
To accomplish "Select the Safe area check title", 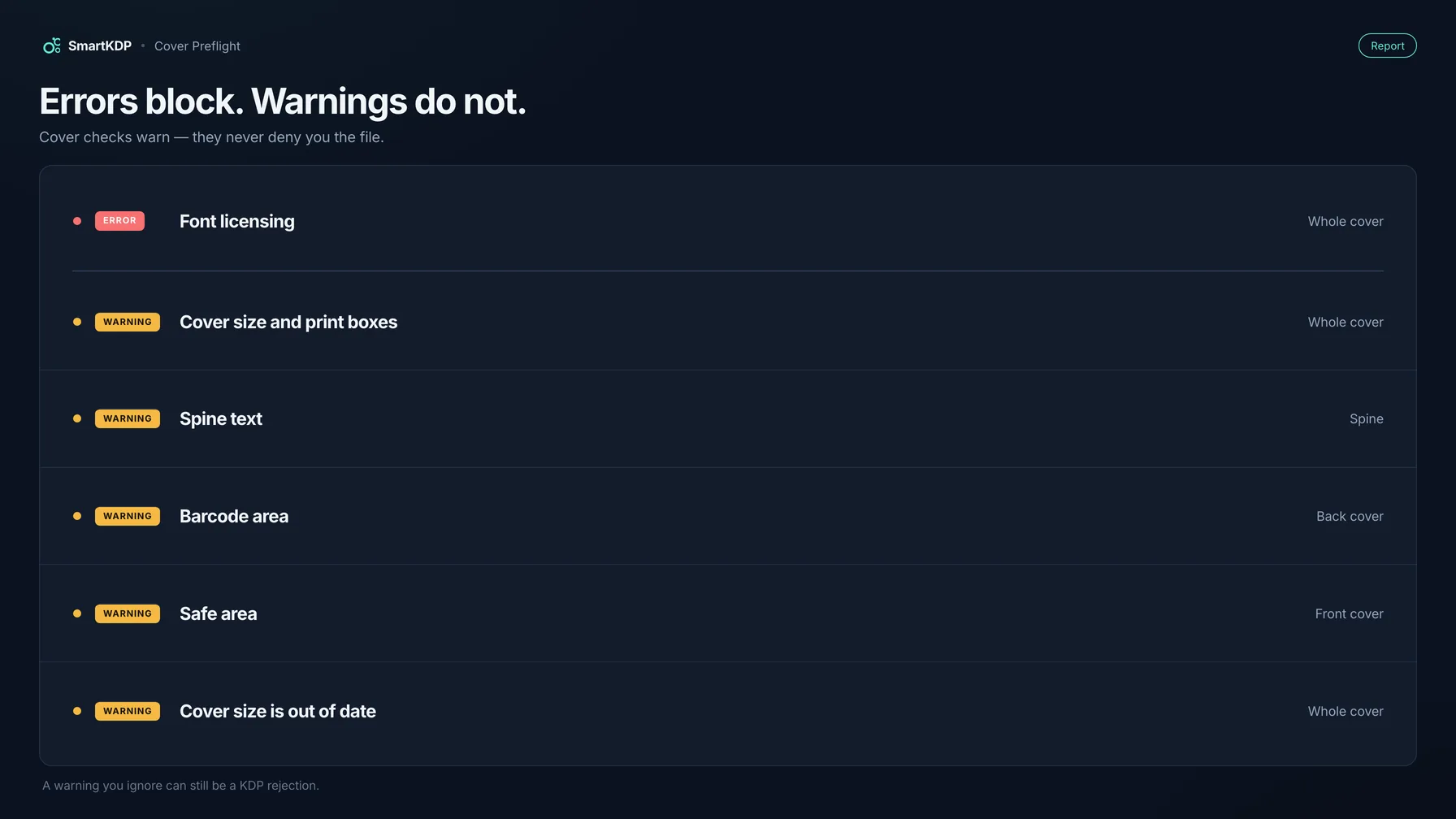I will pos(218,613).
